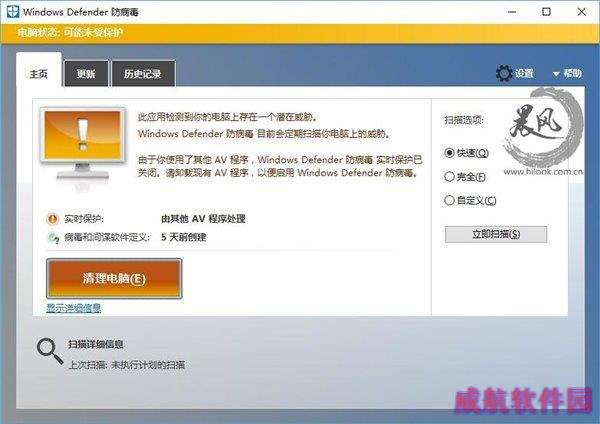The width and height of the screenshot is (600, 424).
Task: Click the Windows Defender shield icon in title bar
Action: pos(13,11)
